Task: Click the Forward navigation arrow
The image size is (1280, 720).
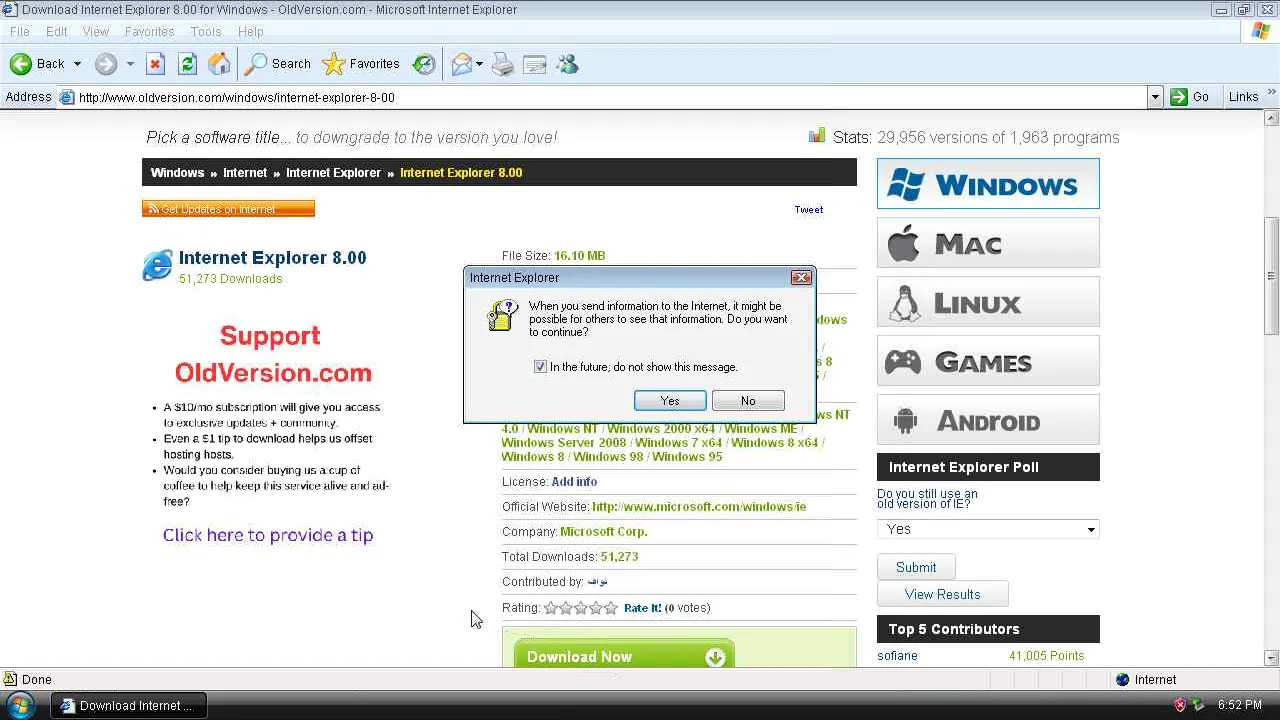Action: (x=106, y=64)
